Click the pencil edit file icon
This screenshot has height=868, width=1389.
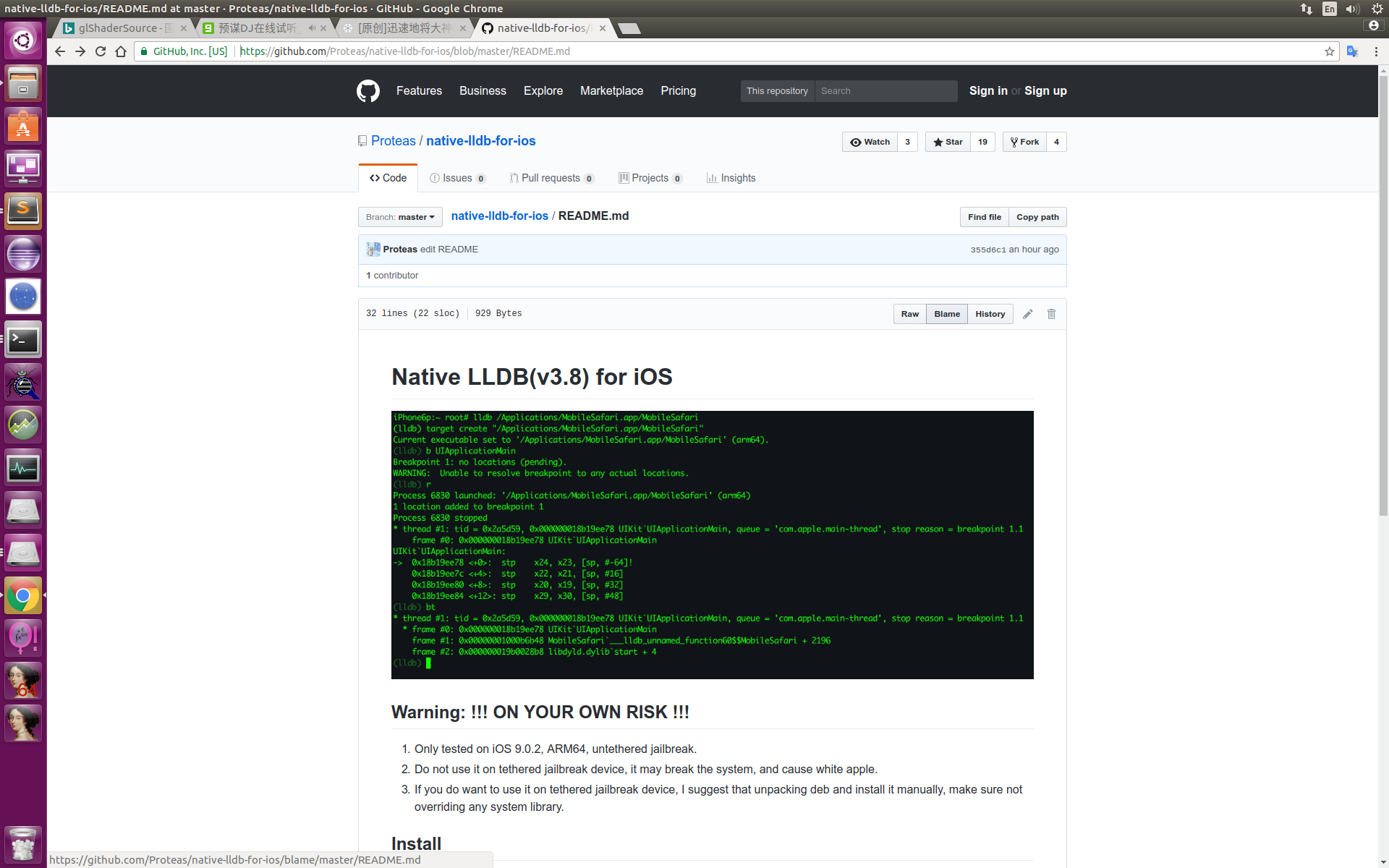[1027, 314]
